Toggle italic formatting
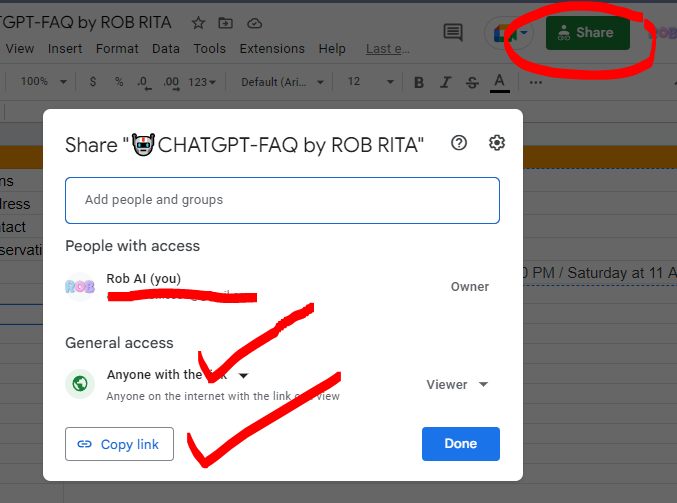This screenshot has height=503, width=677. click(x=445, y=82)
